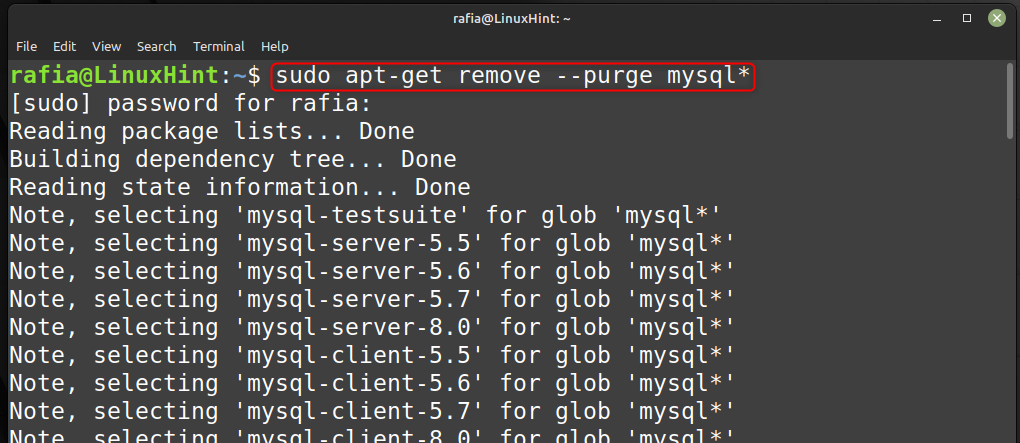Click the Building dependency tree line

[x=233, y=160]
